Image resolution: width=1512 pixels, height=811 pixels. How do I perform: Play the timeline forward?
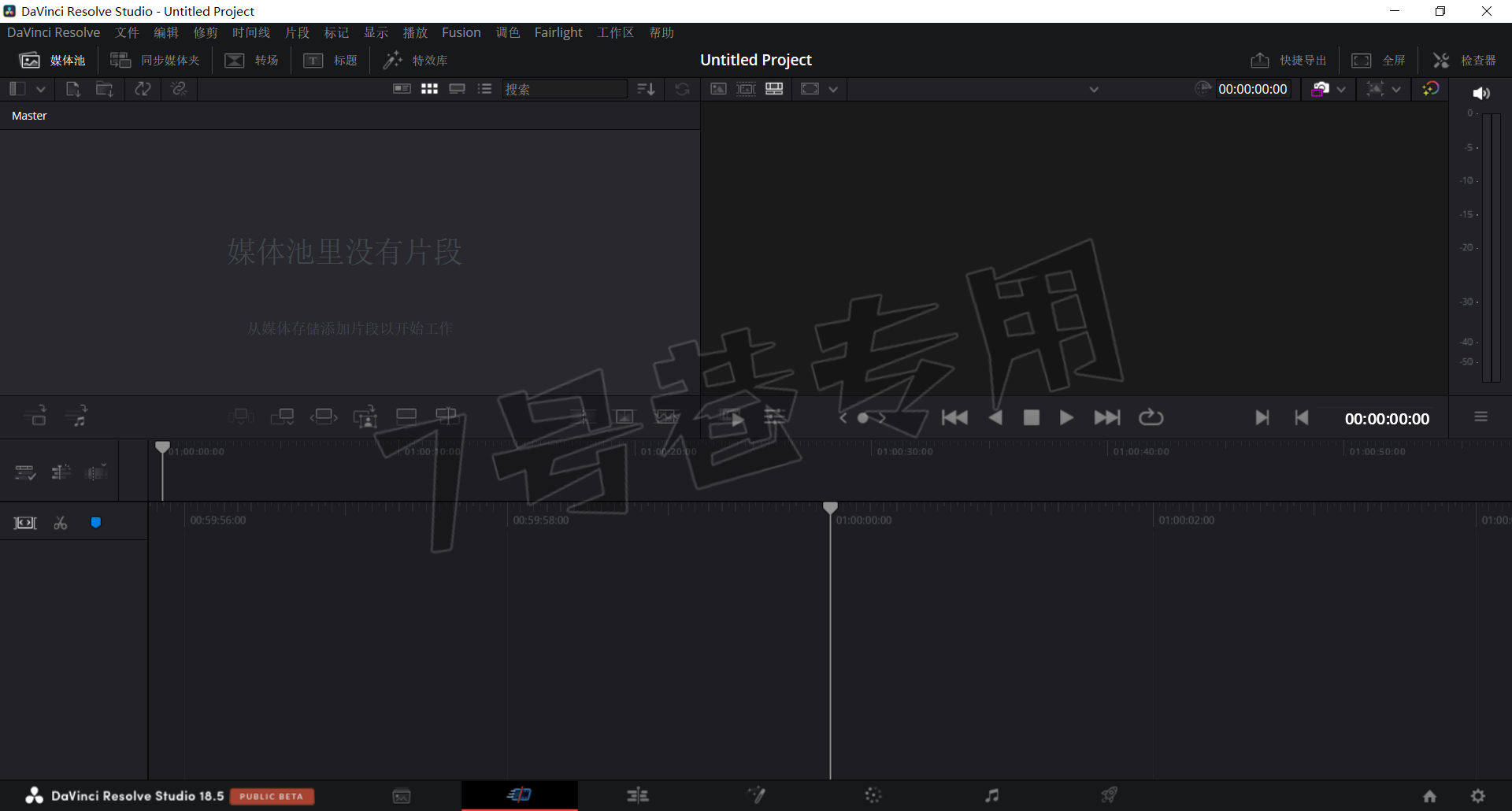pyautogui.click(x=1066, y=417)
